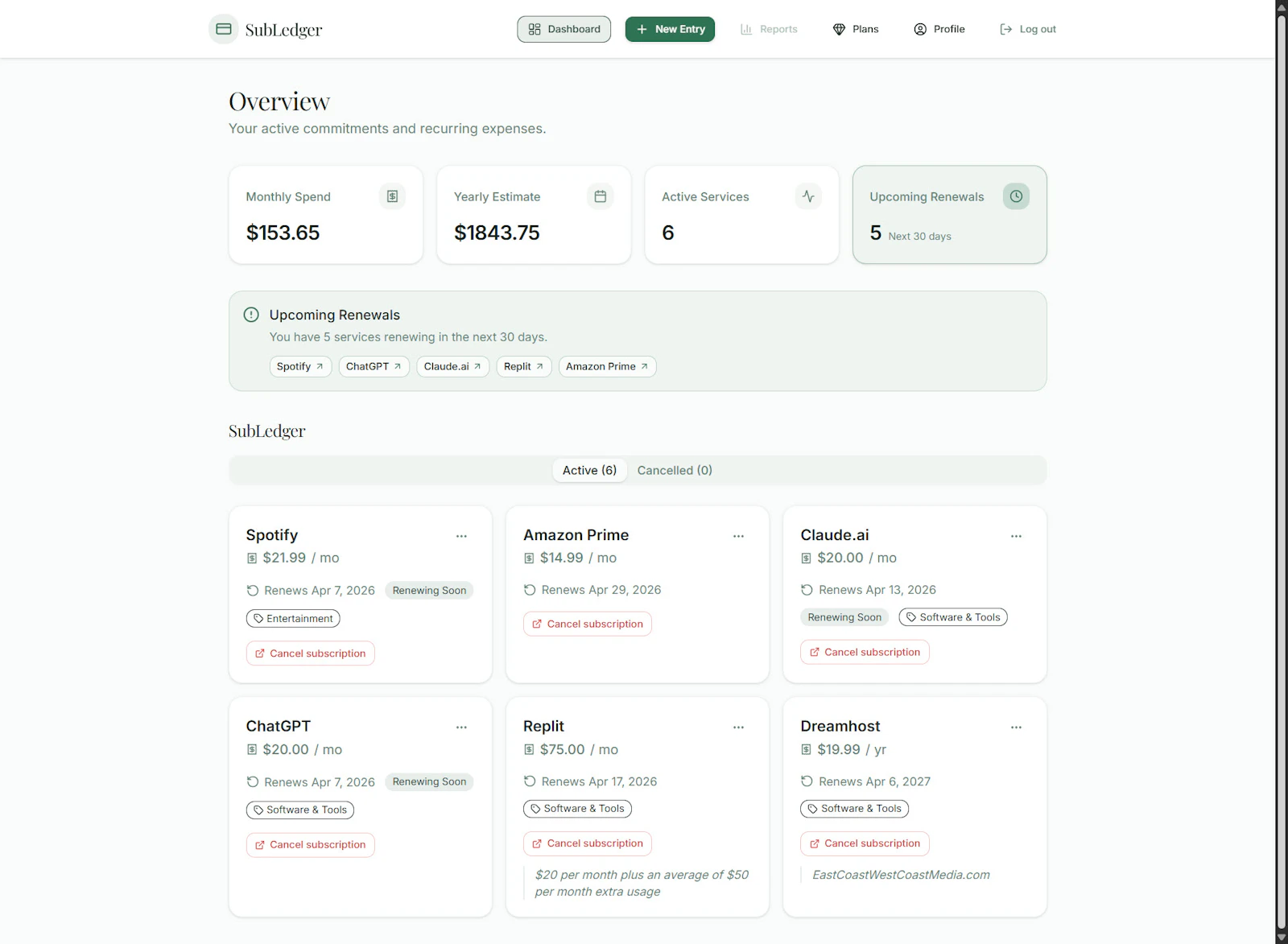Open the Spotify renewal chip link
Screen dimensions: 1288x944
click(300, 366)
